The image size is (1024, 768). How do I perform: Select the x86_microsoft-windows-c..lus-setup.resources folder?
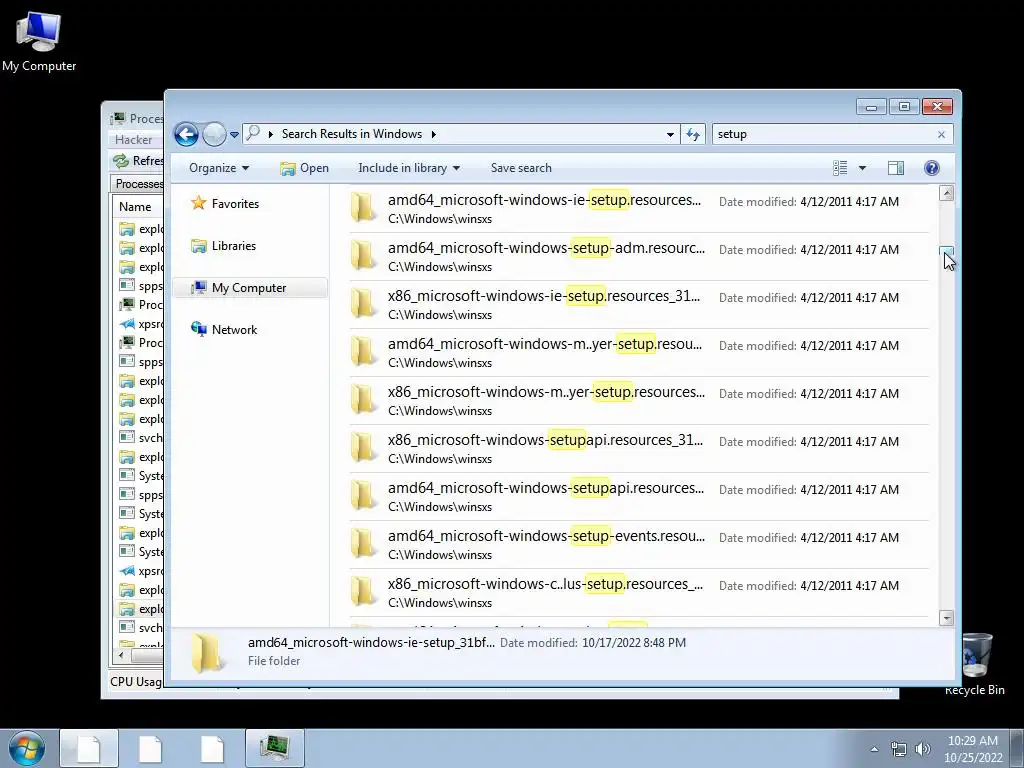point(639,593)
